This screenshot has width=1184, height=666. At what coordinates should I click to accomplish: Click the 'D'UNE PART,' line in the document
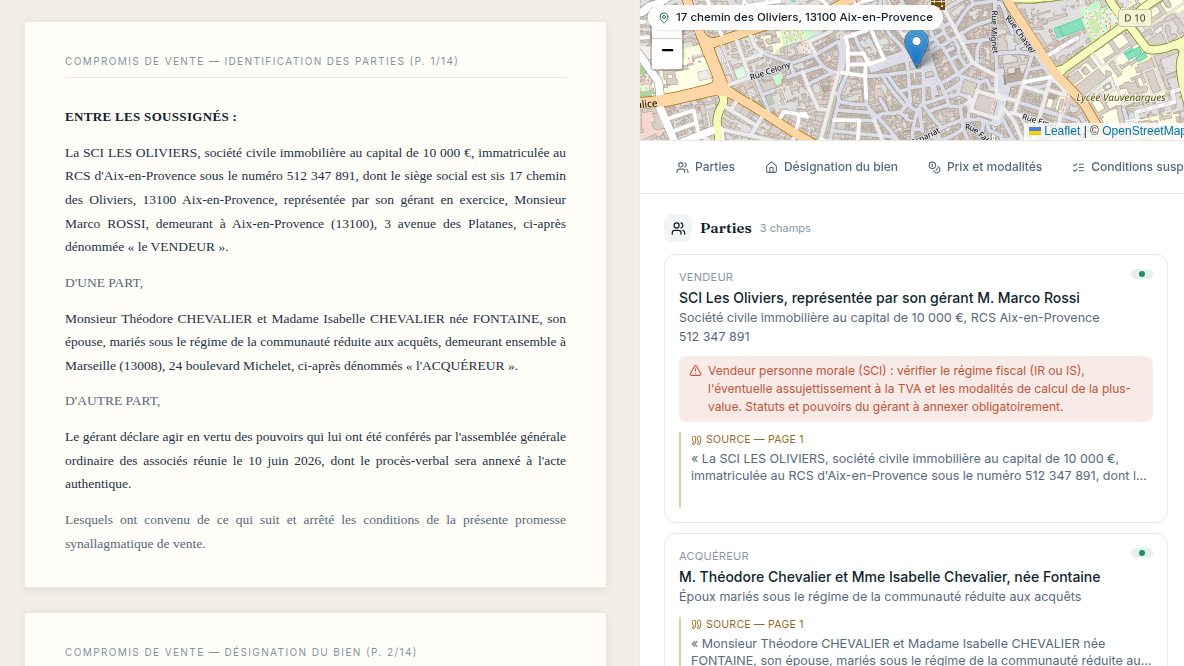point(103,283)
